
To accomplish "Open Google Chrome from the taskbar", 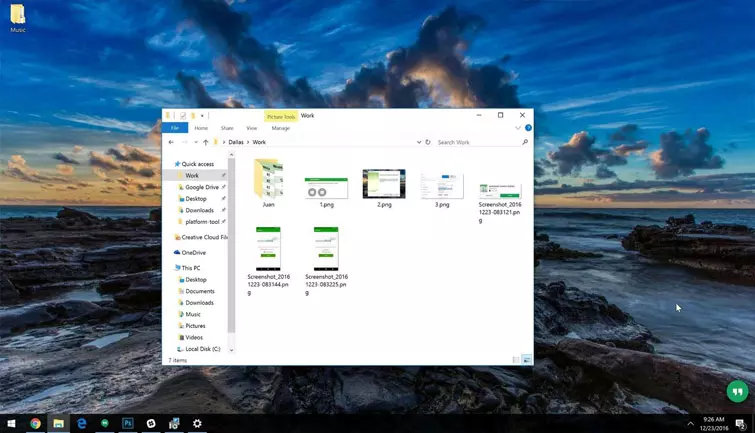I will [x=35, y=424].
